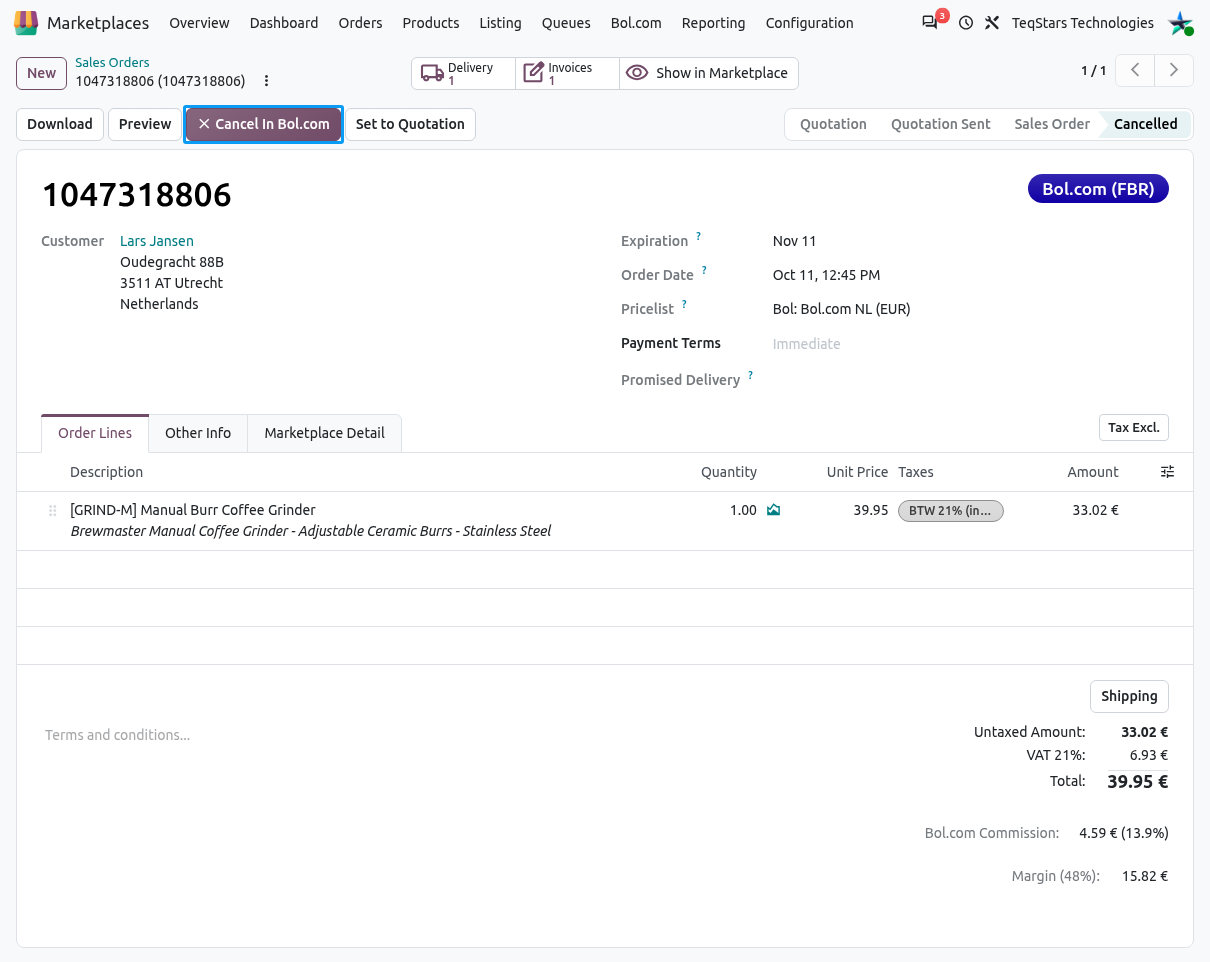Open TeqStars Technologies company switcher

pos(1083,23)
